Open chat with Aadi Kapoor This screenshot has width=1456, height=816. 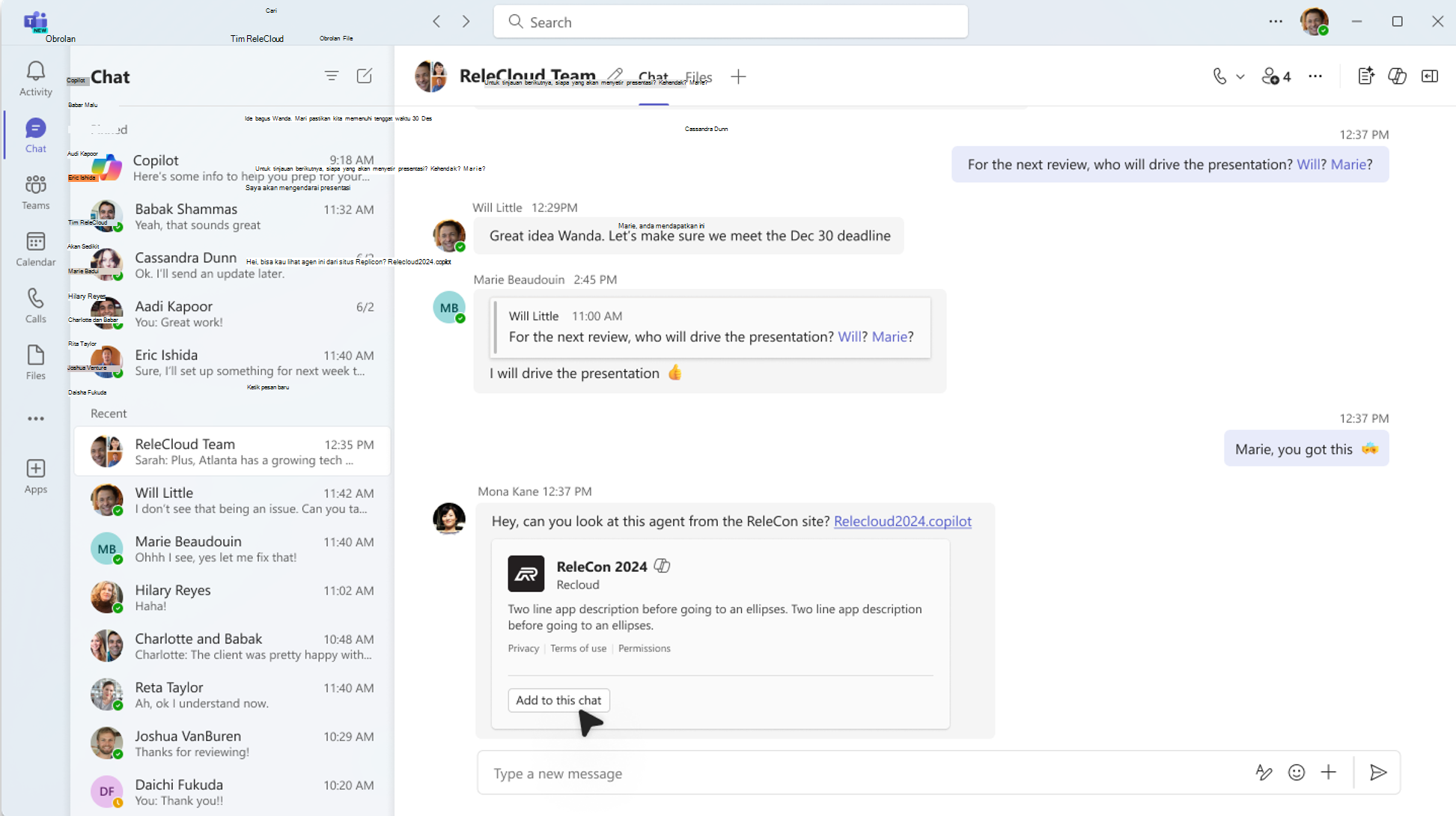point(232,314)
